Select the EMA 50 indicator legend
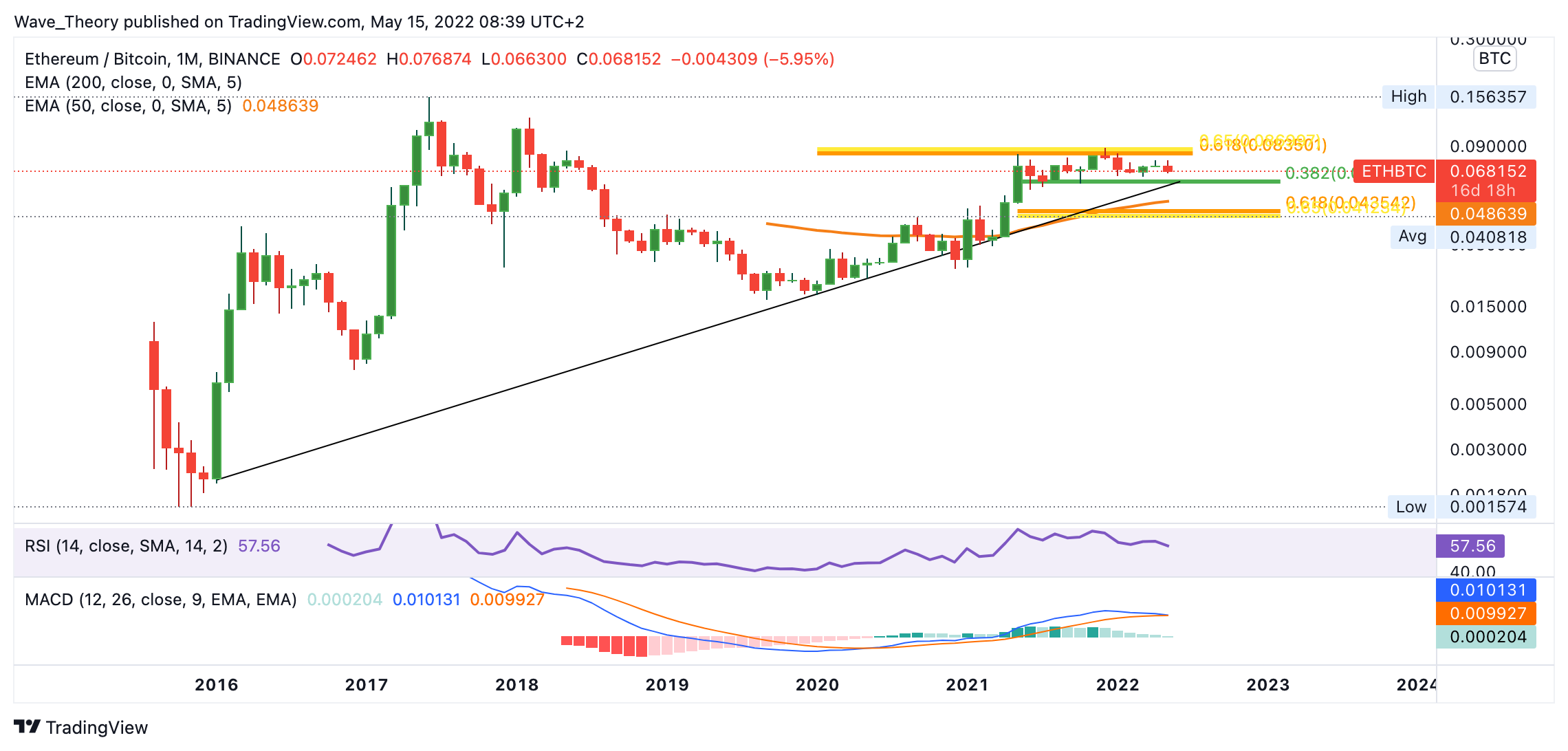The image size is (1568, 751). pos(128,106)
